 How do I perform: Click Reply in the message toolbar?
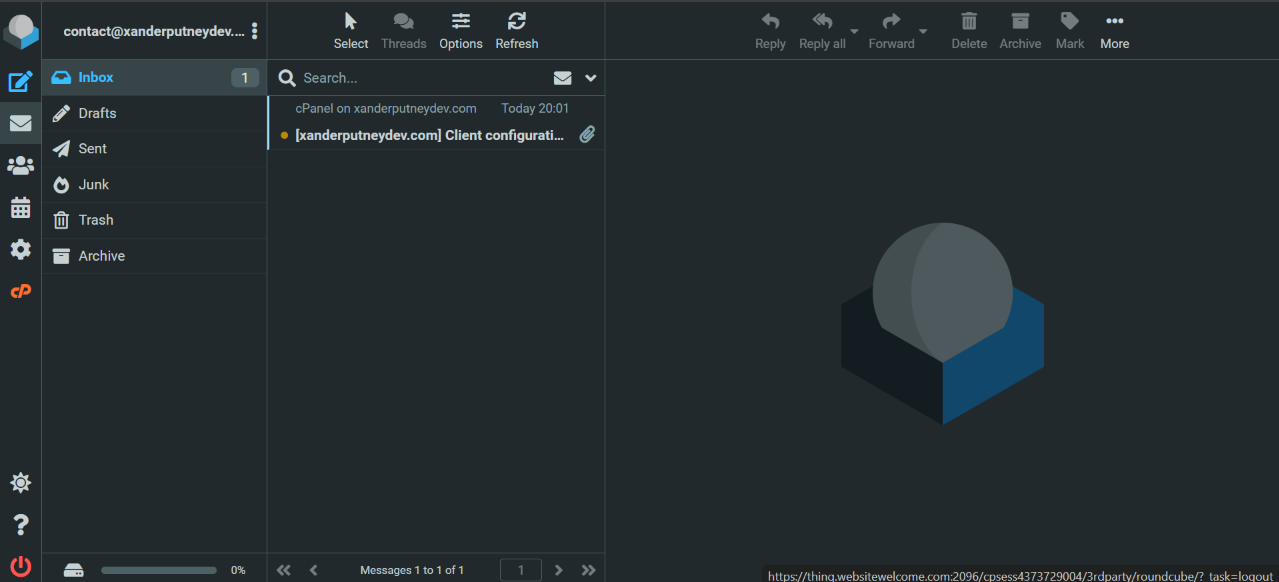click(770, 31)
